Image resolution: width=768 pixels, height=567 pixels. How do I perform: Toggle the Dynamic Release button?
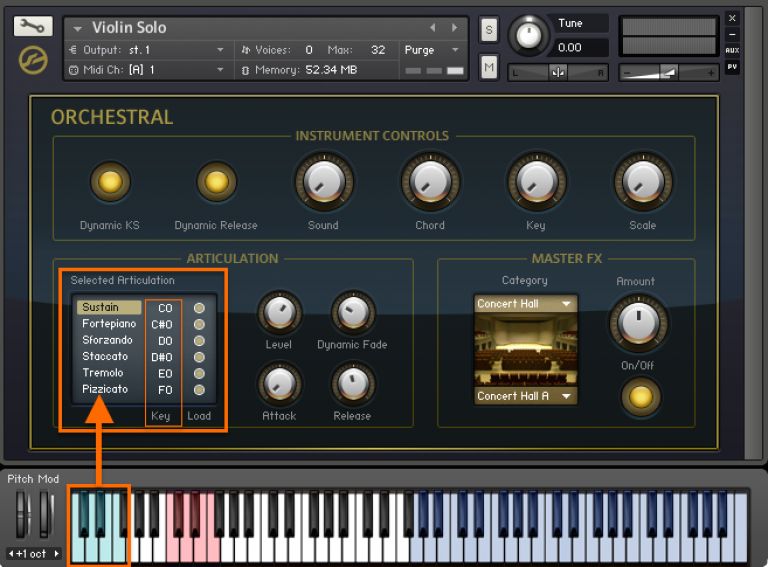coord(216,182)
